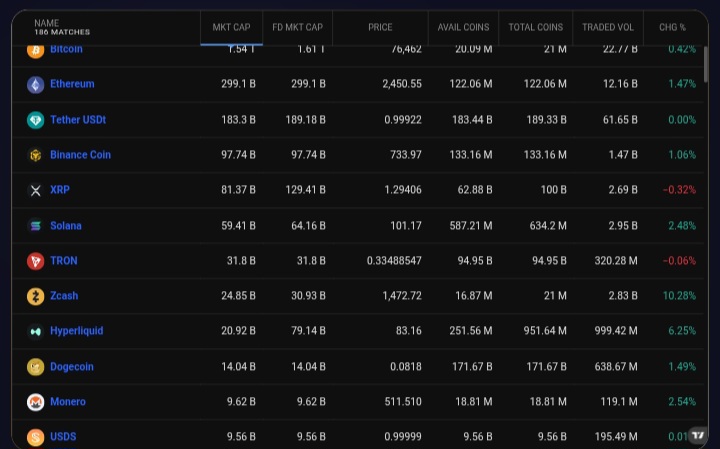The width and height of the screenshot is (720, 449).
Task: Select Ethereum price 2,450.55
Action: click(x=402, y=84)
